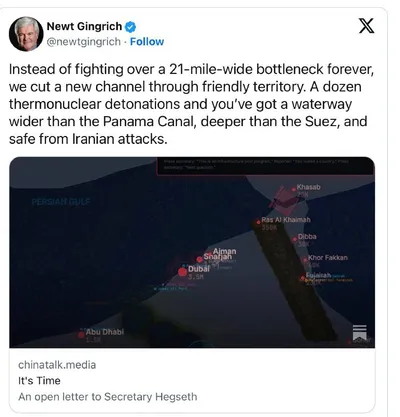Click the X logo icon
The height and width of the screenshot is (417, 400).
pos(366,26)
